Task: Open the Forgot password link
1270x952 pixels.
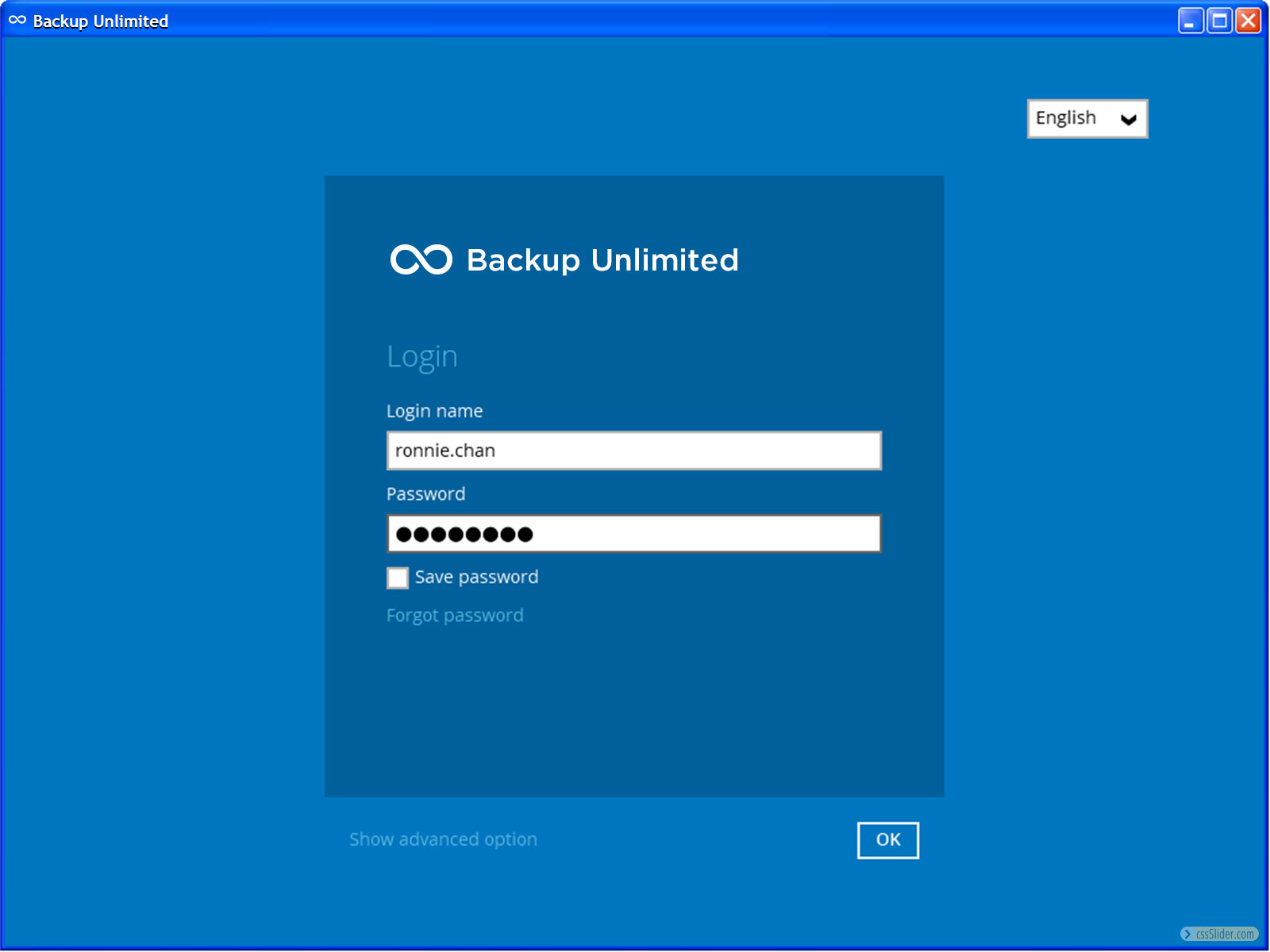Action: (455, 616)
